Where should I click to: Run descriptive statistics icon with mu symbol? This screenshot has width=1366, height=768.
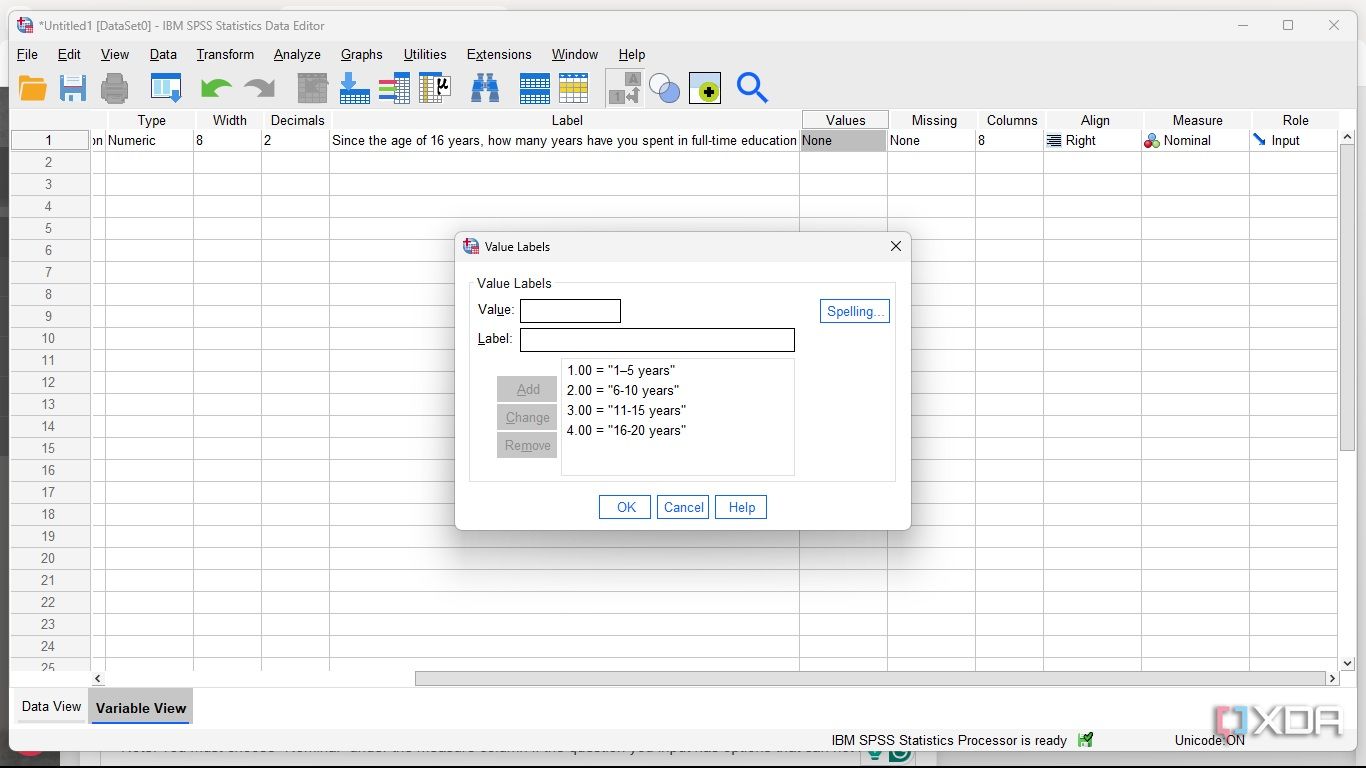(435, 88)
